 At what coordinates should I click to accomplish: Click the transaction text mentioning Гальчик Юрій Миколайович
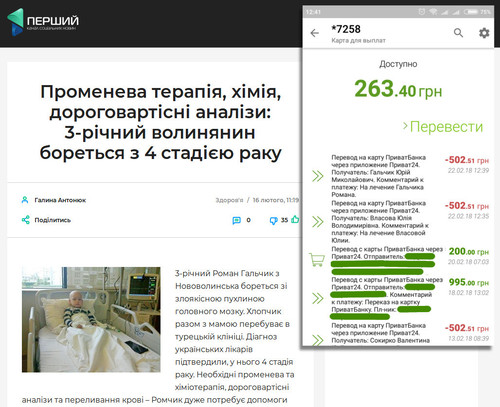point(379,176)
